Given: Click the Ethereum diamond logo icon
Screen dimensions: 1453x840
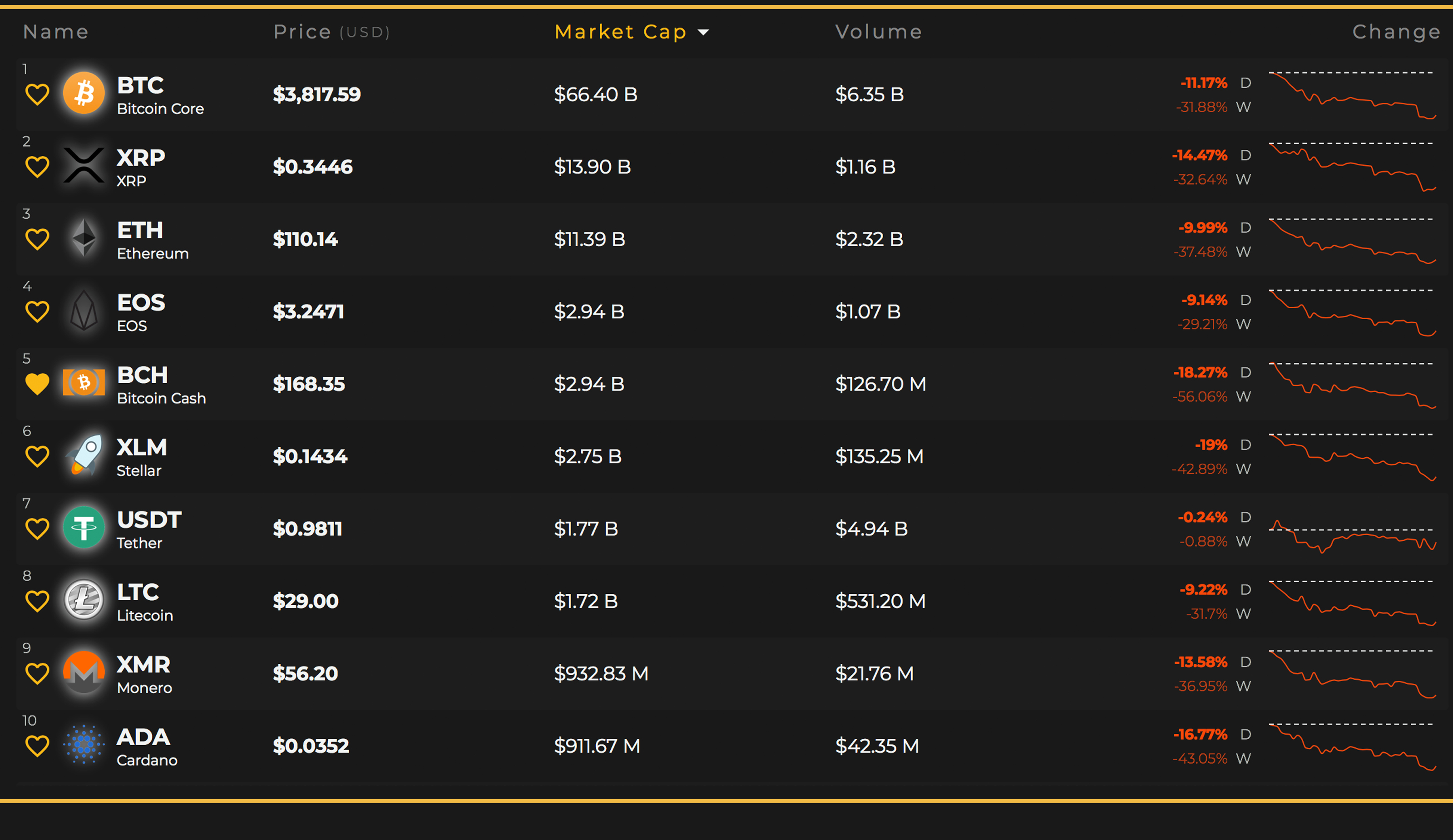Looking at the screenshot, I should [84, 237].
